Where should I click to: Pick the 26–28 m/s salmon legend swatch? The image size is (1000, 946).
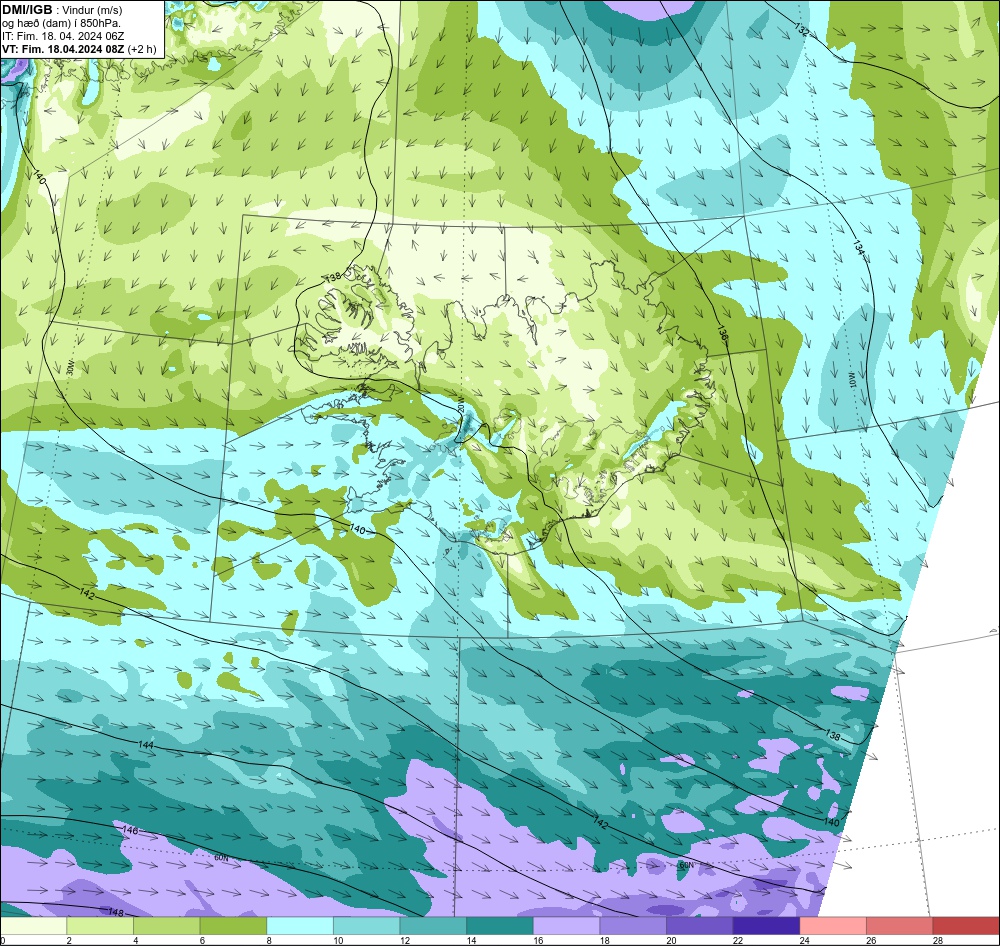(900, 926)
